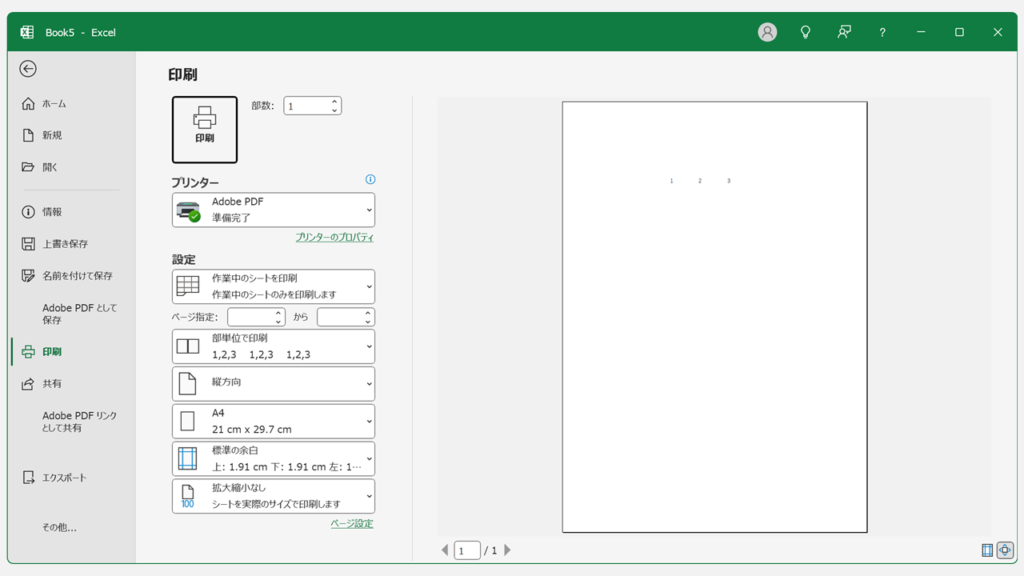Toggle show margins icon in preview corner
This screenshot has height=576, width=1024.
click(x=987, y=550)
